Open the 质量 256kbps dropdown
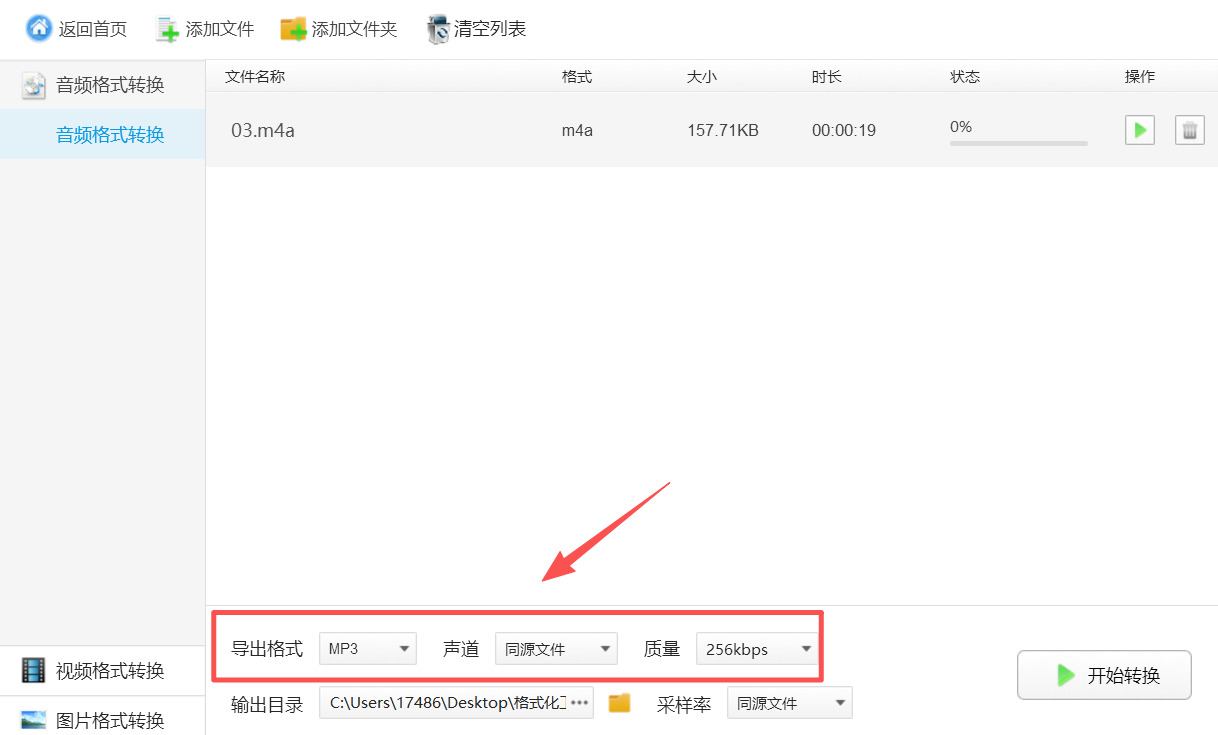Viewport: 1218px width, 735px height. (757, 649)
